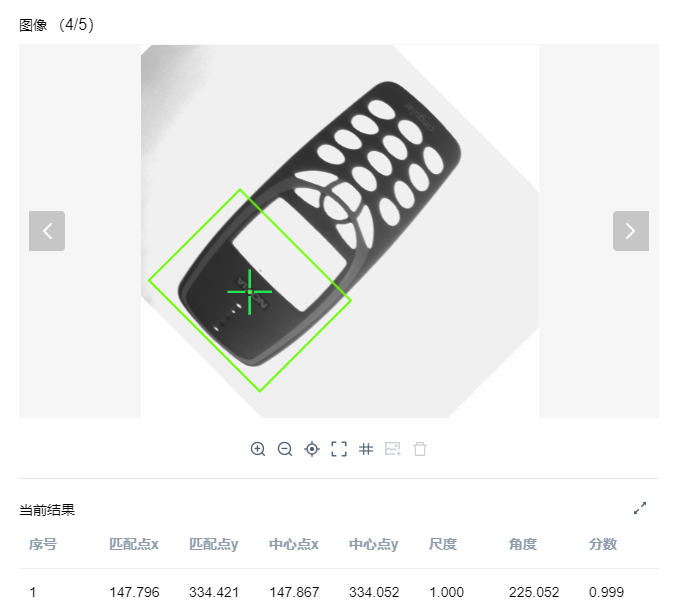Screen dimensions: 675x615
Task: Click the score value 0.999
Action: [606, 592]
